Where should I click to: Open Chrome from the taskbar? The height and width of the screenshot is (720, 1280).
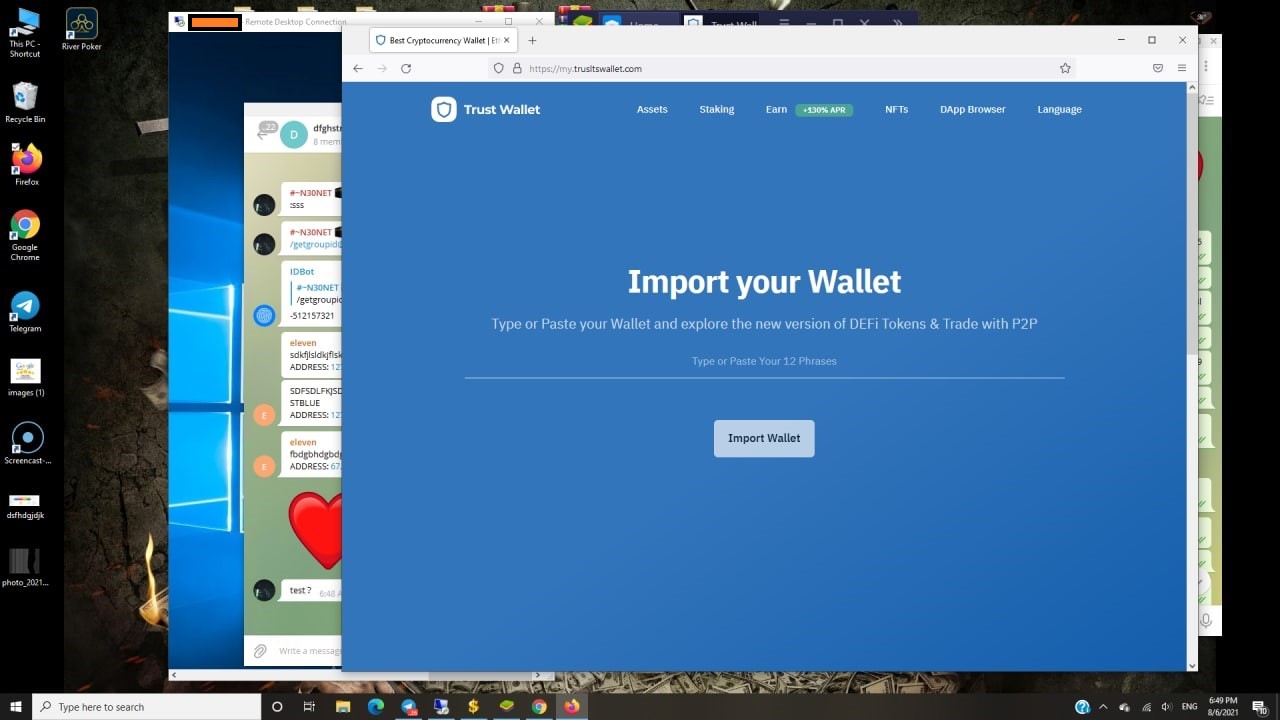pyautogui.click(x=539, y=707)
